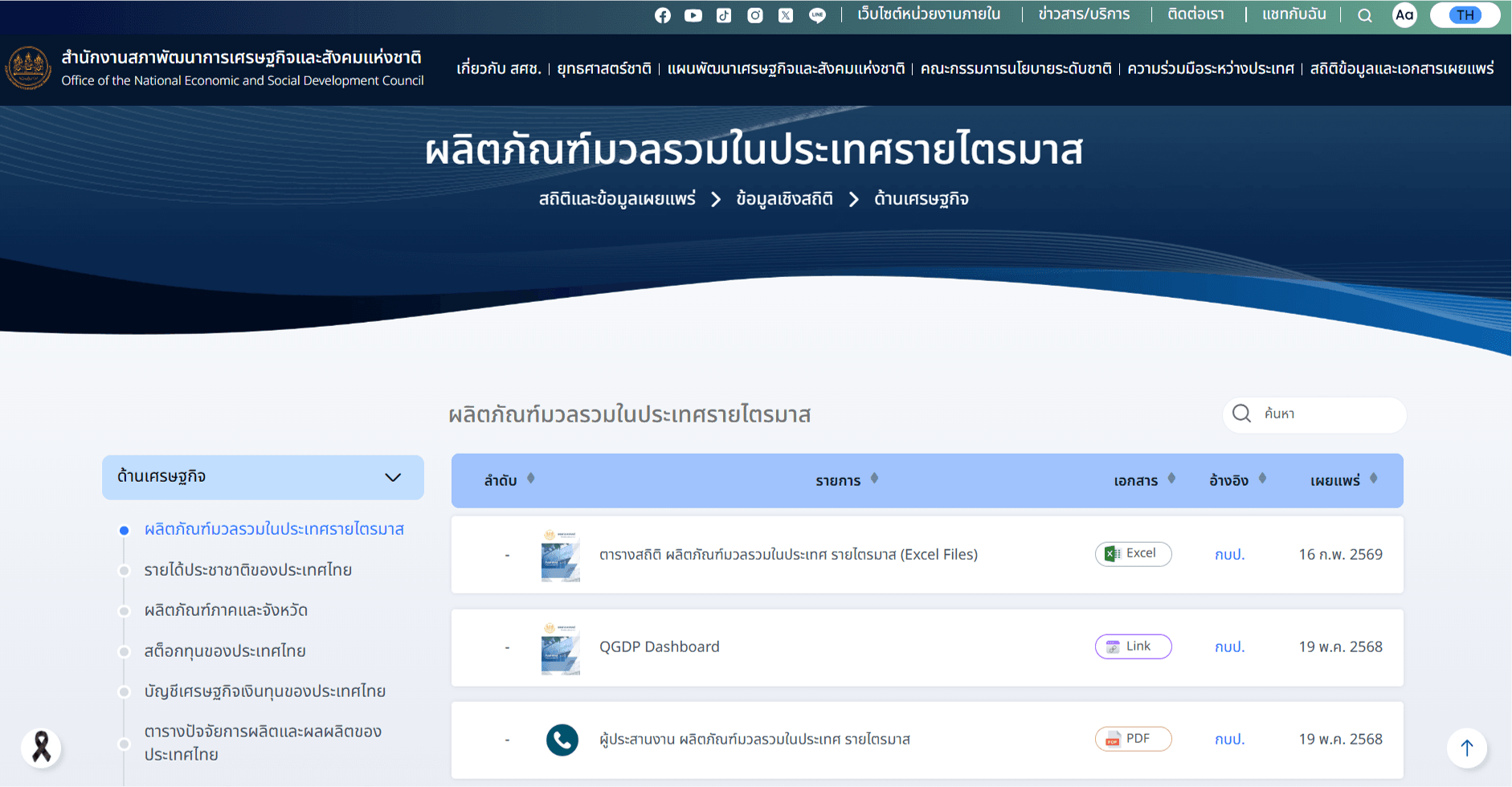This screenshot has height=787, width=1512.
Task: Open the LINE chat icon
Action: click(x=817, y=15)
